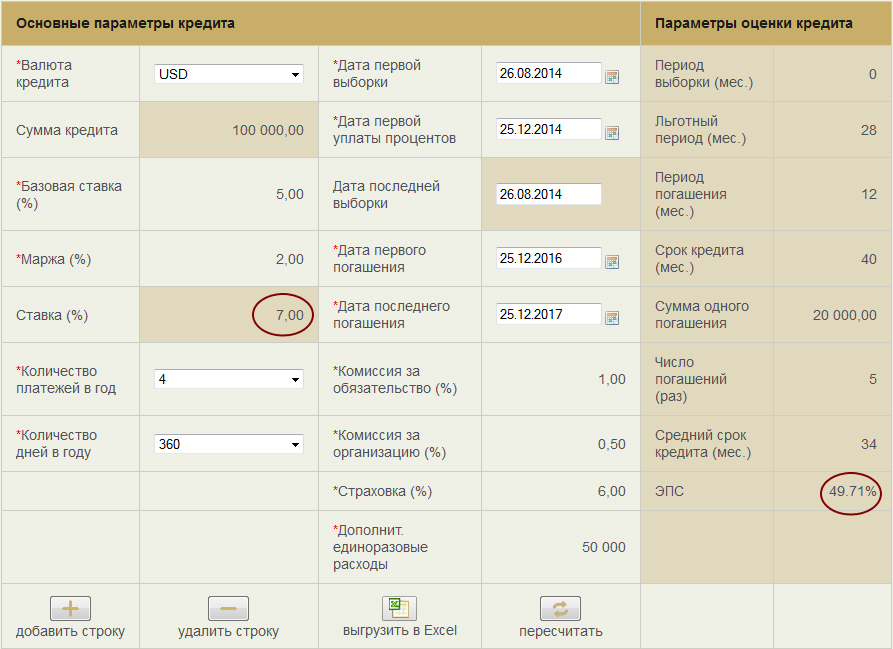
Task: Click the 'пересчитать' label
Action: [x=561, y=631]
